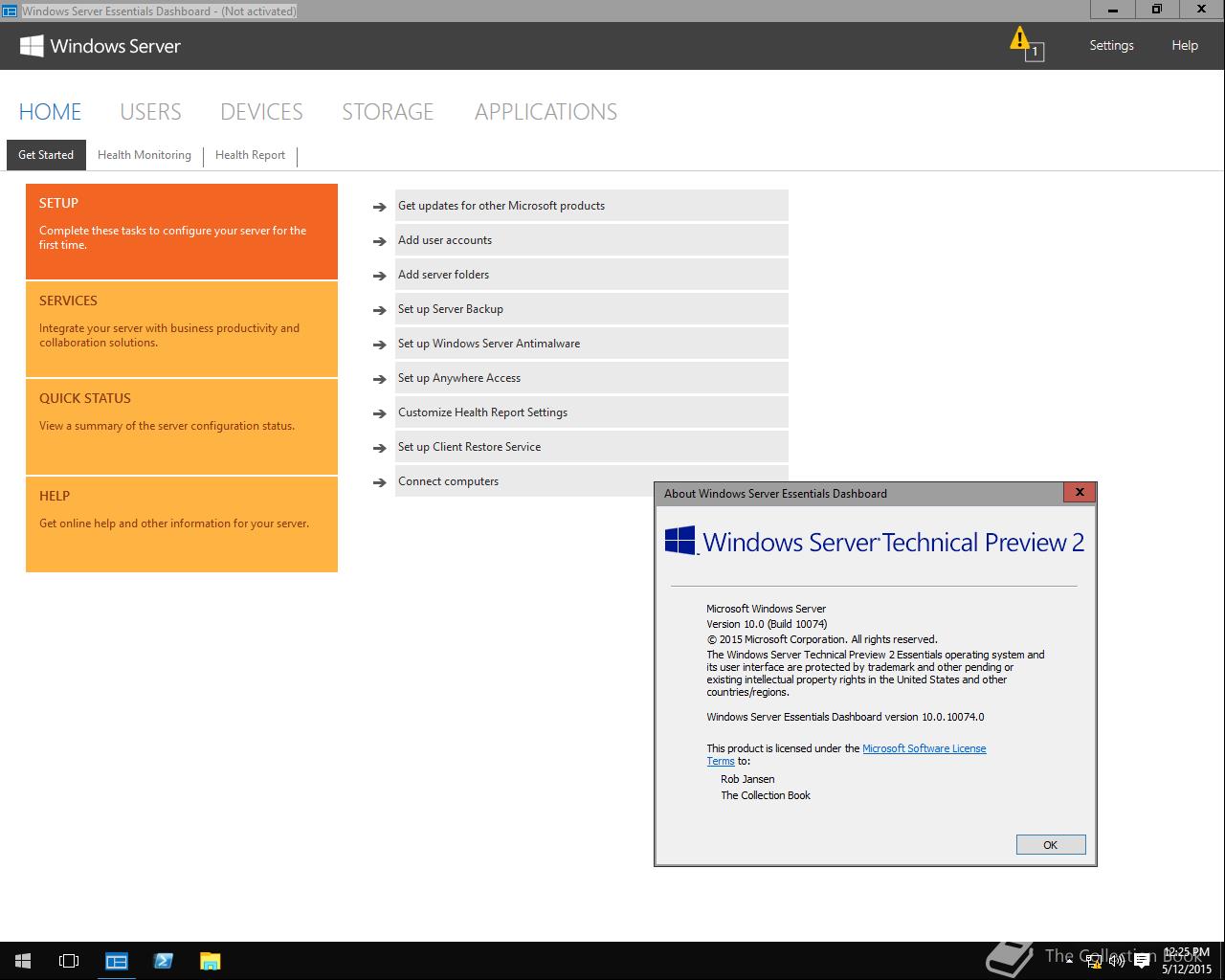Viewport: 1225px width, 980px height.
Task: Click OK in the About dialog
Action: tap(1051, 845)
